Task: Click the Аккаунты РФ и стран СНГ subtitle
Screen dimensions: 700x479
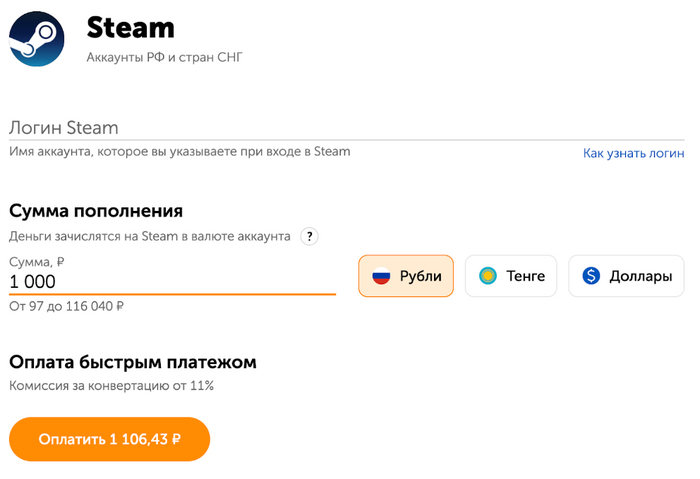Action: [x=165, y=57]
